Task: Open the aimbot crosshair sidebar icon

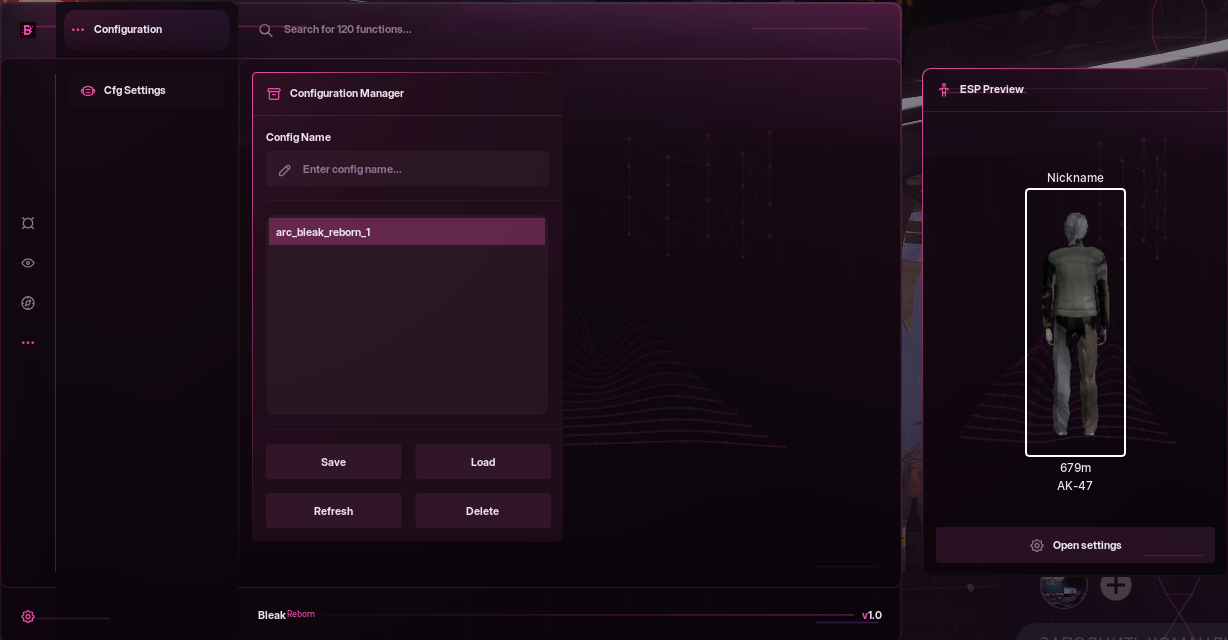Action: [28, 223]
